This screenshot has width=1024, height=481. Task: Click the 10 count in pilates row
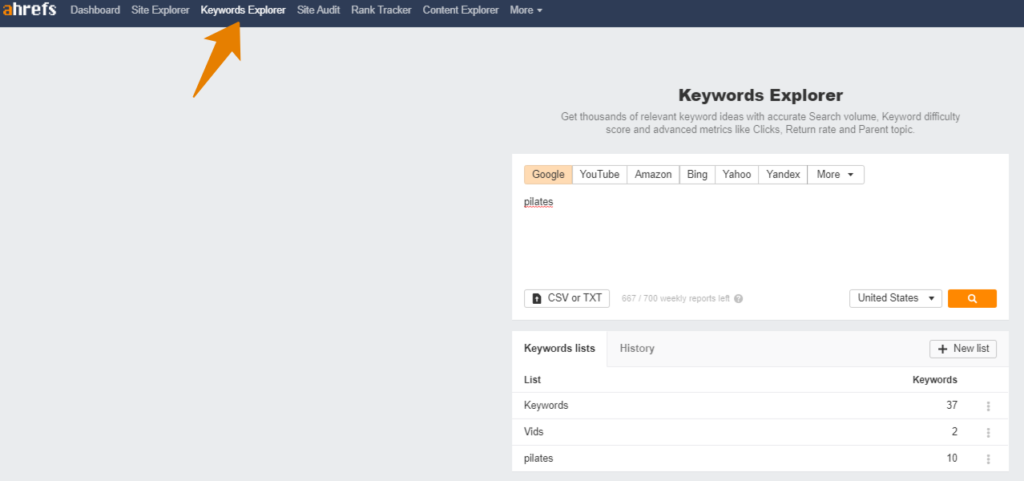(x=952, y=458)
